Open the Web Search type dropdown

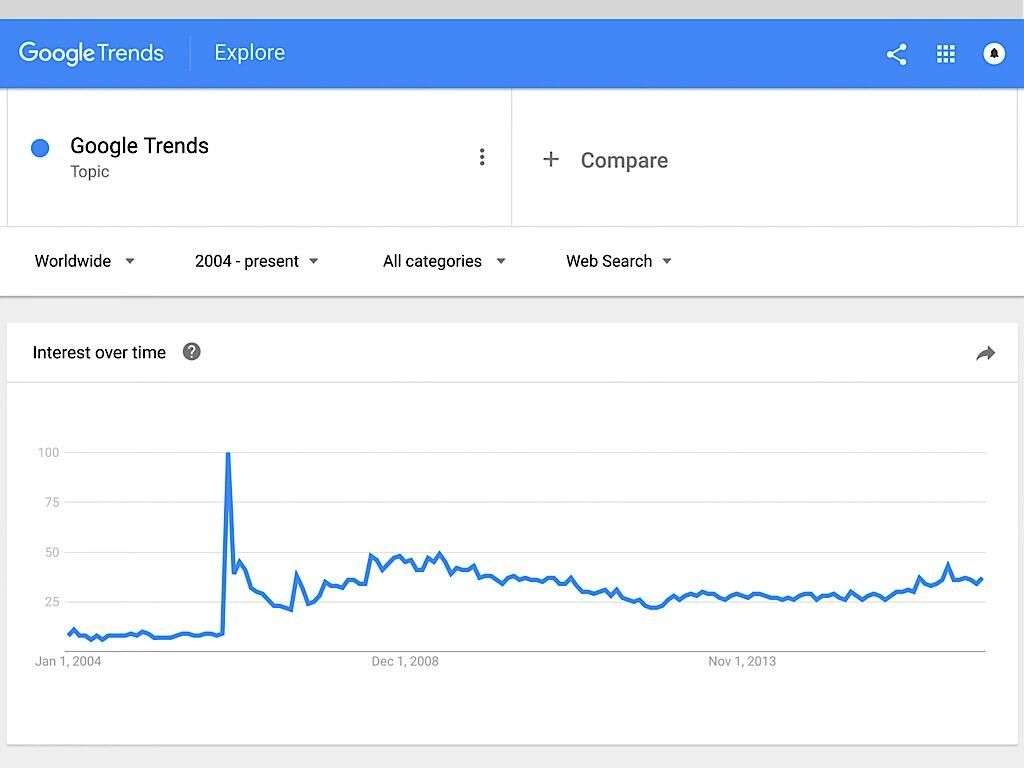(618, 261)
